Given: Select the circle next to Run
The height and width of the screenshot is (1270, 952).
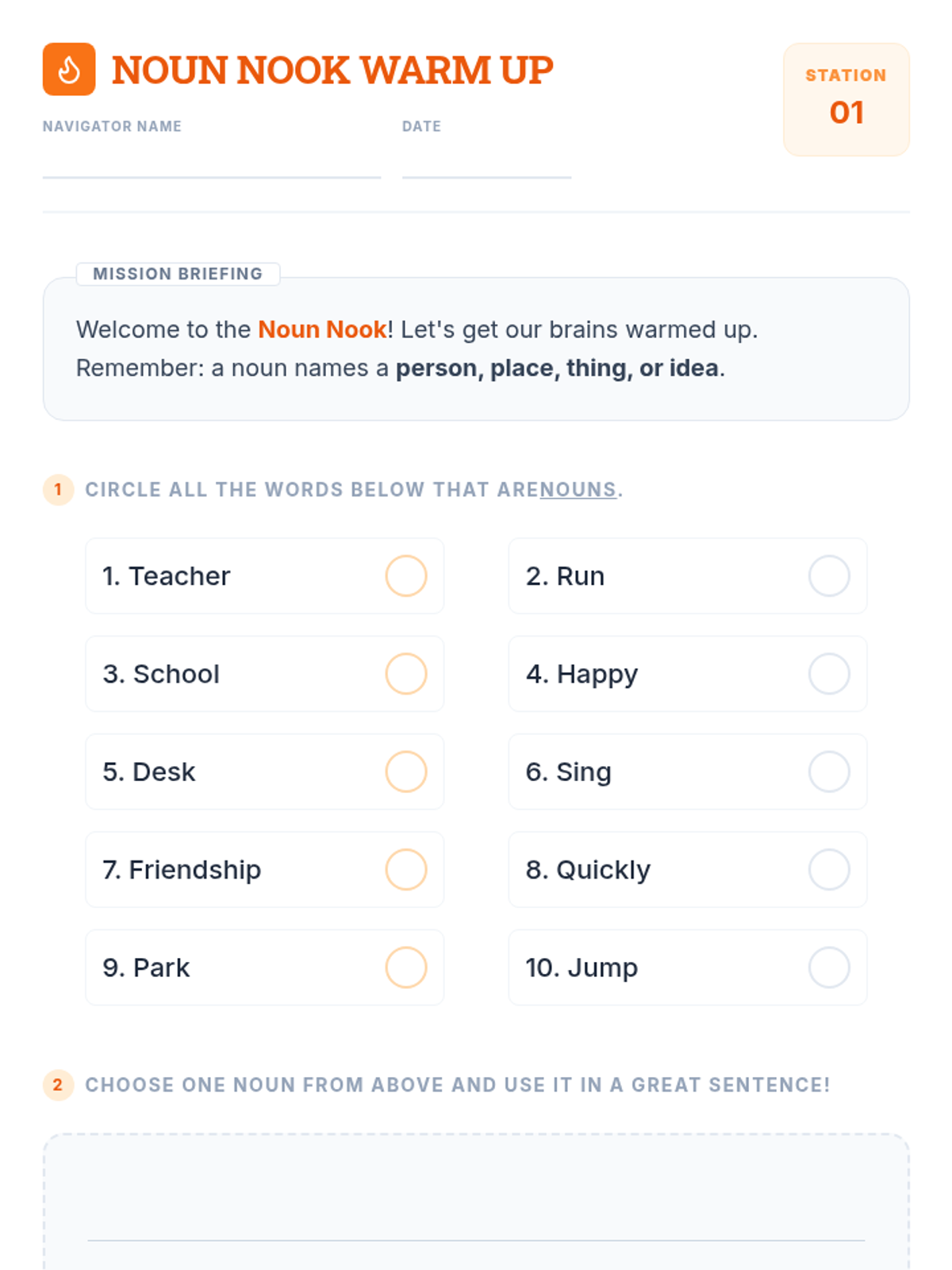Looking at the screenshot, I should [x=829, y=575].
